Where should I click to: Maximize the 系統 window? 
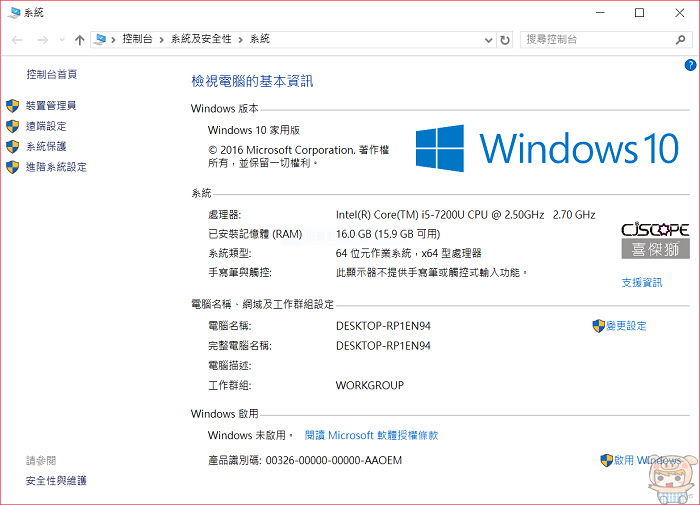coord(640,13)
